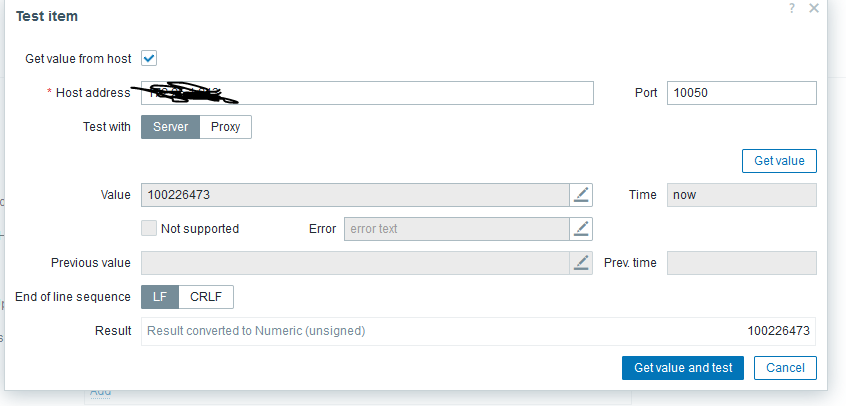Choose LF end of line sequence
846x406 pixels.
coord(160,297)
